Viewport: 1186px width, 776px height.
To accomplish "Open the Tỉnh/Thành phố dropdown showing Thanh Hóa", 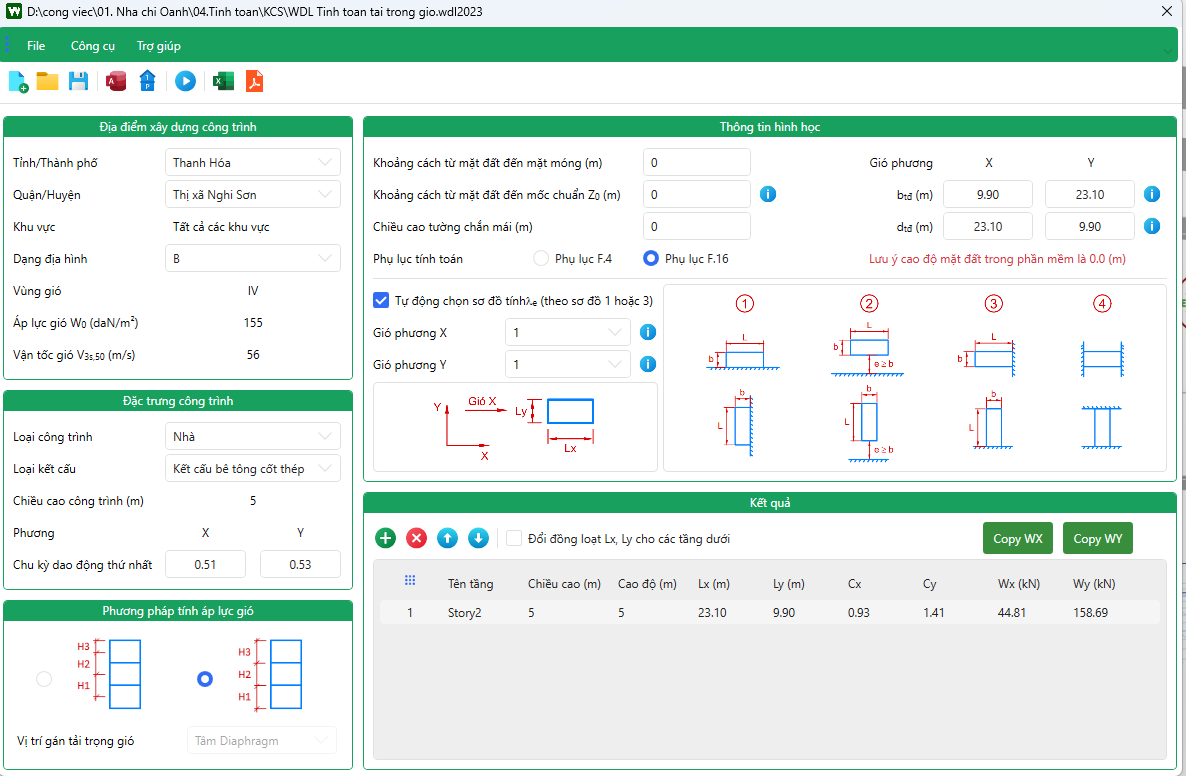I will coord(252,162).
